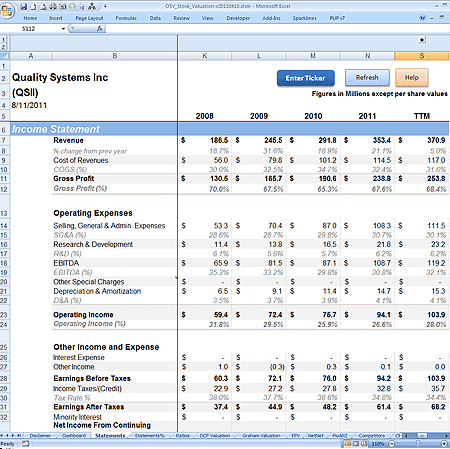Viewport: 450px width, 449px height.
Task: Open the Name Box dropdown arrow
Action: [63, 29]
